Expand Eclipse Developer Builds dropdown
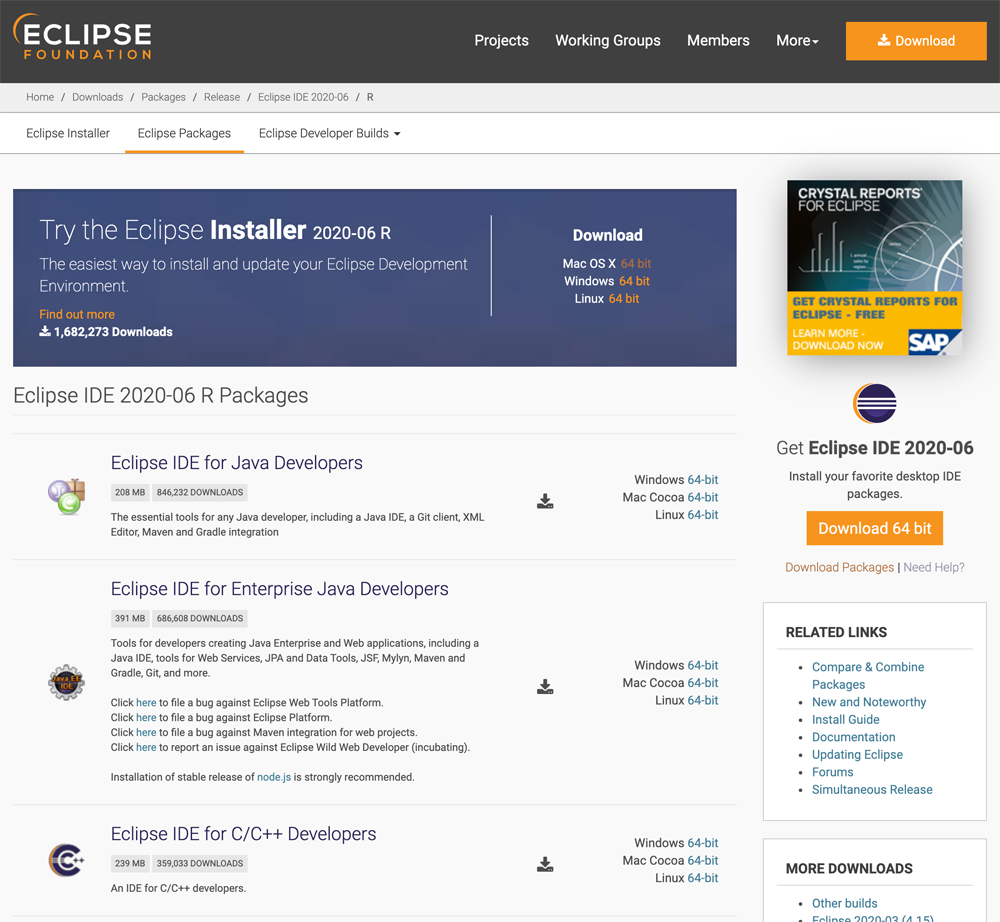Viewport: 1000px width, 922px height. 329,133
